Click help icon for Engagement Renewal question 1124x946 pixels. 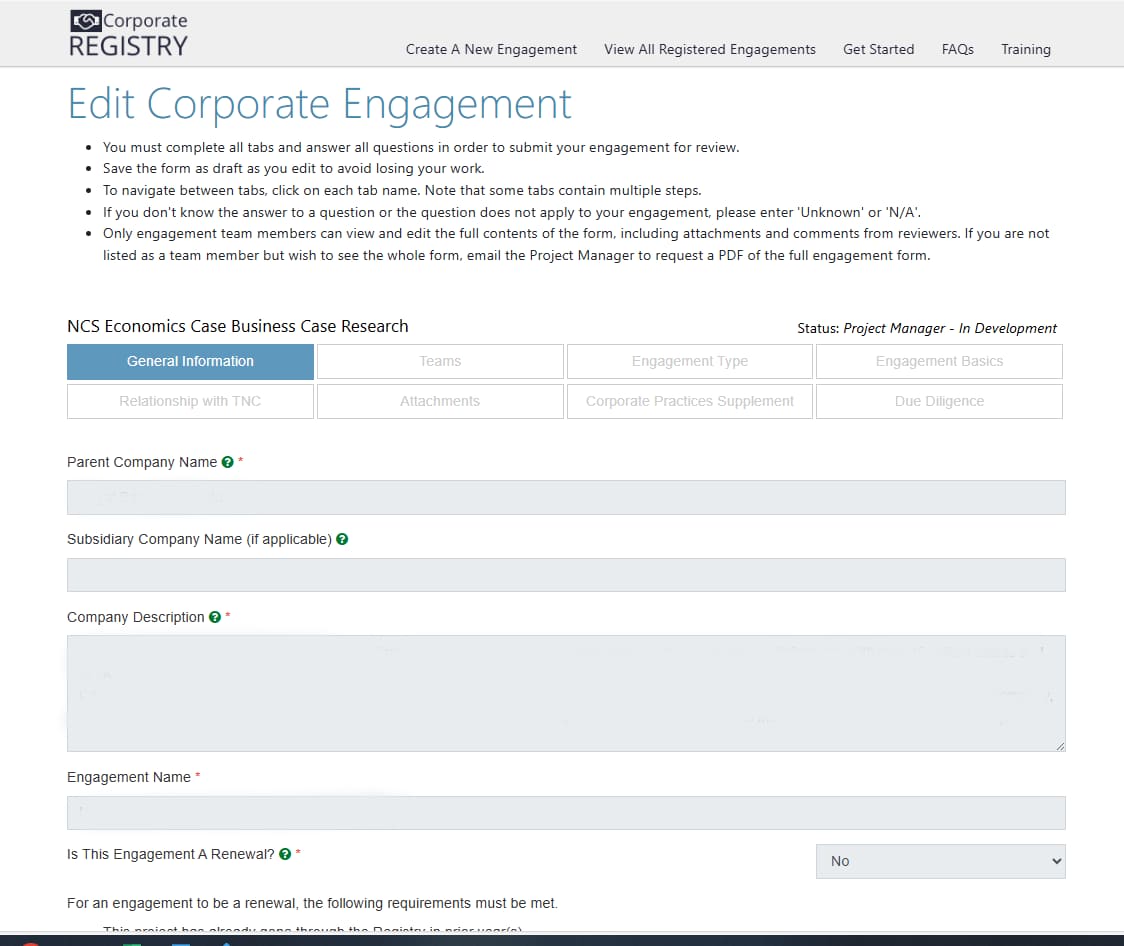click(x=285, y=854)
